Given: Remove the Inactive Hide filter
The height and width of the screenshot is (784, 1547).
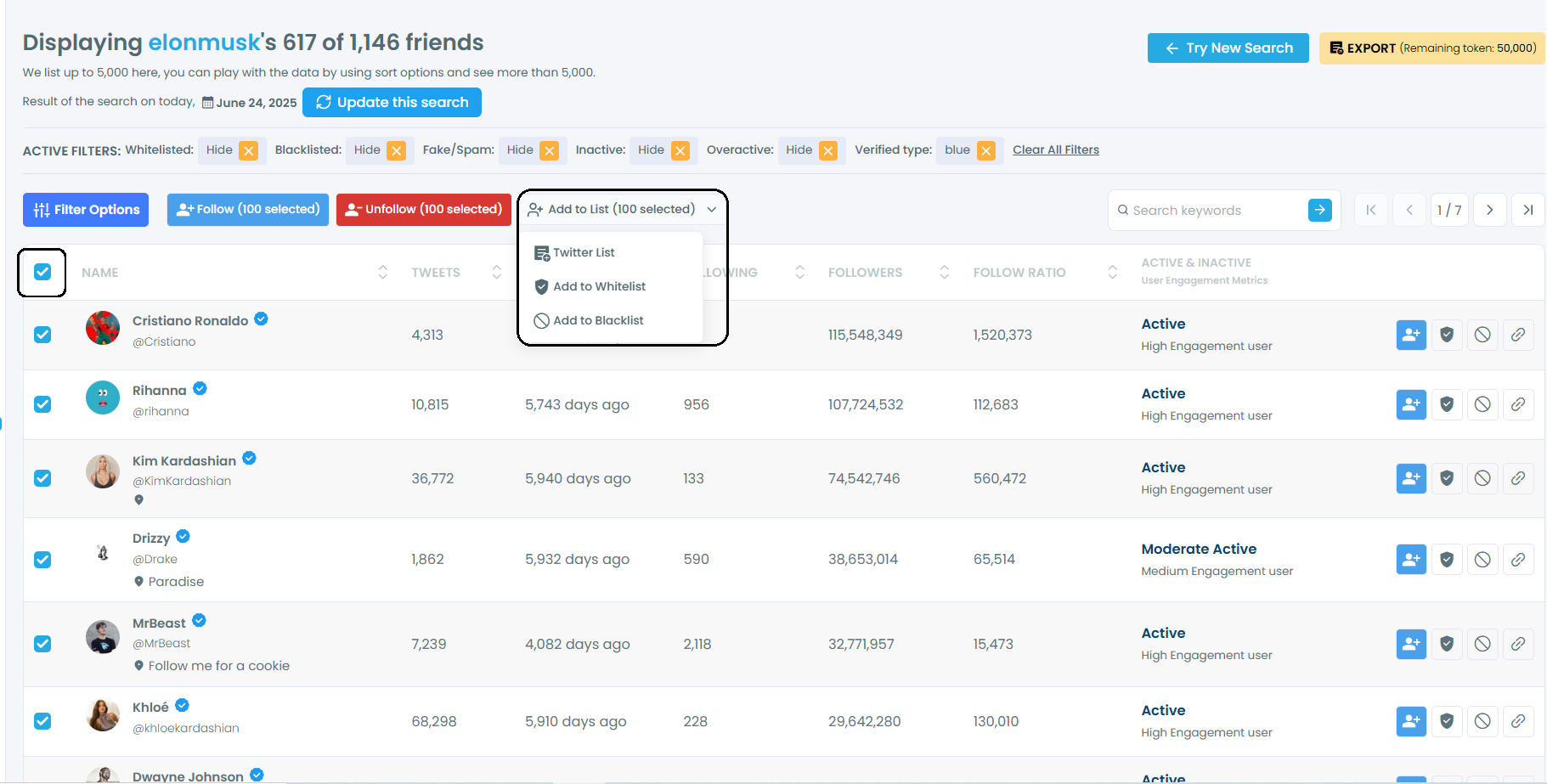Looking at the screenshot, I should pyautogui.click(x=680, y=150).
